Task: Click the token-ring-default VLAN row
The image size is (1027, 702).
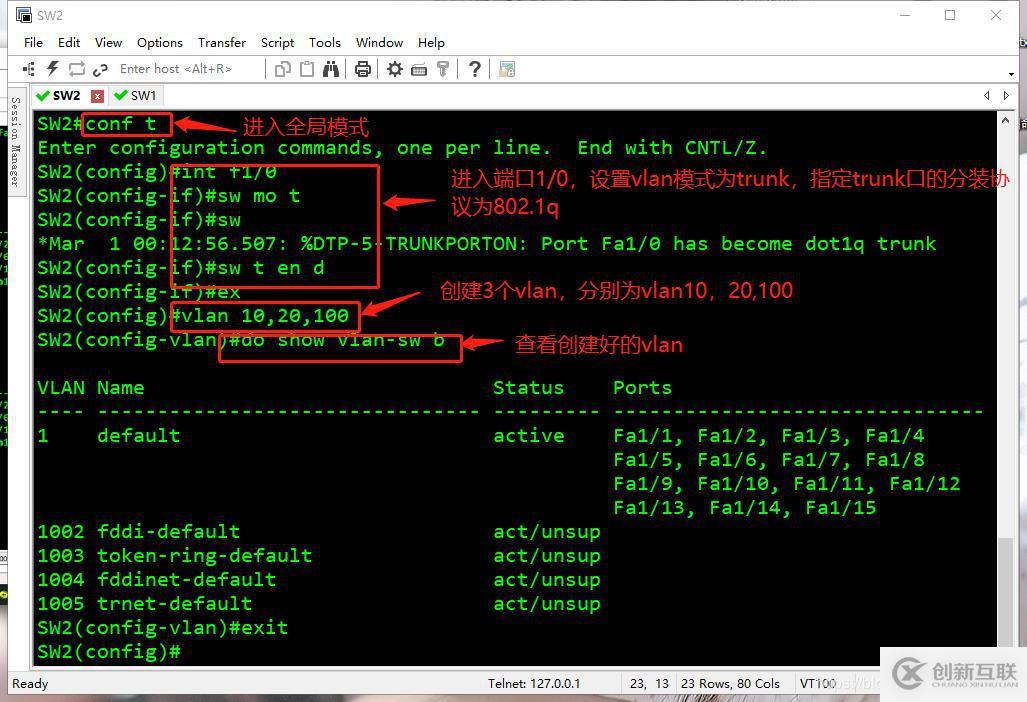Action: (x=318, y=556)
